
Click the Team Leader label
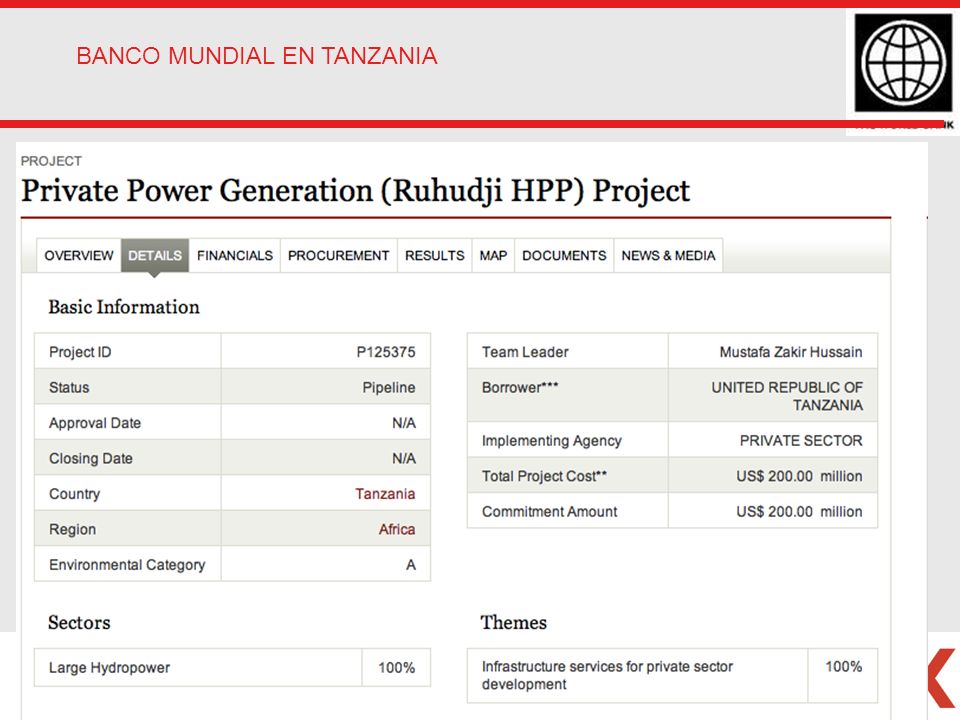[x=525, y=352]
